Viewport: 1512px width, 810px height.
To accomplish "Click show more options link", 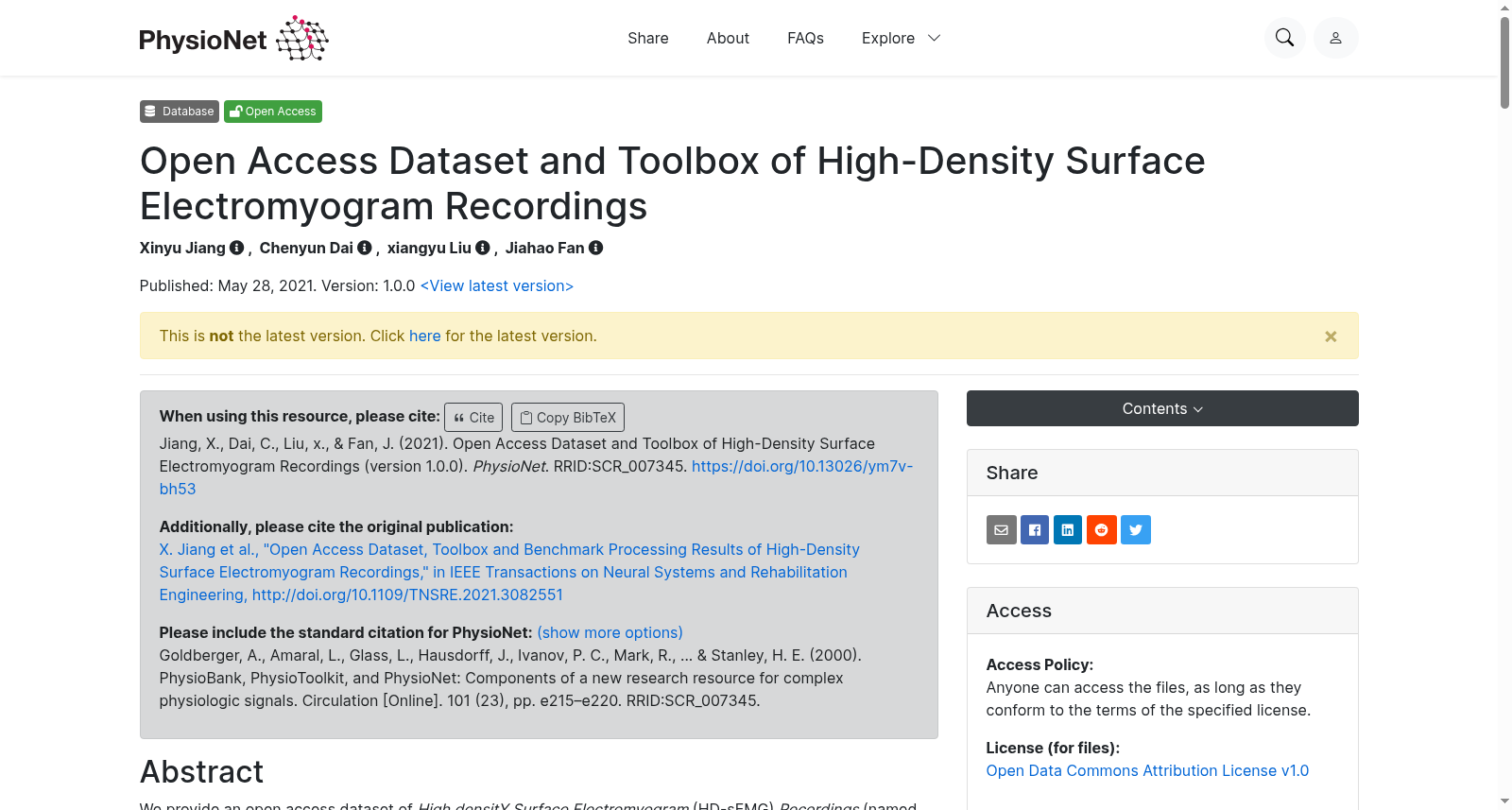I will (610, 632).
